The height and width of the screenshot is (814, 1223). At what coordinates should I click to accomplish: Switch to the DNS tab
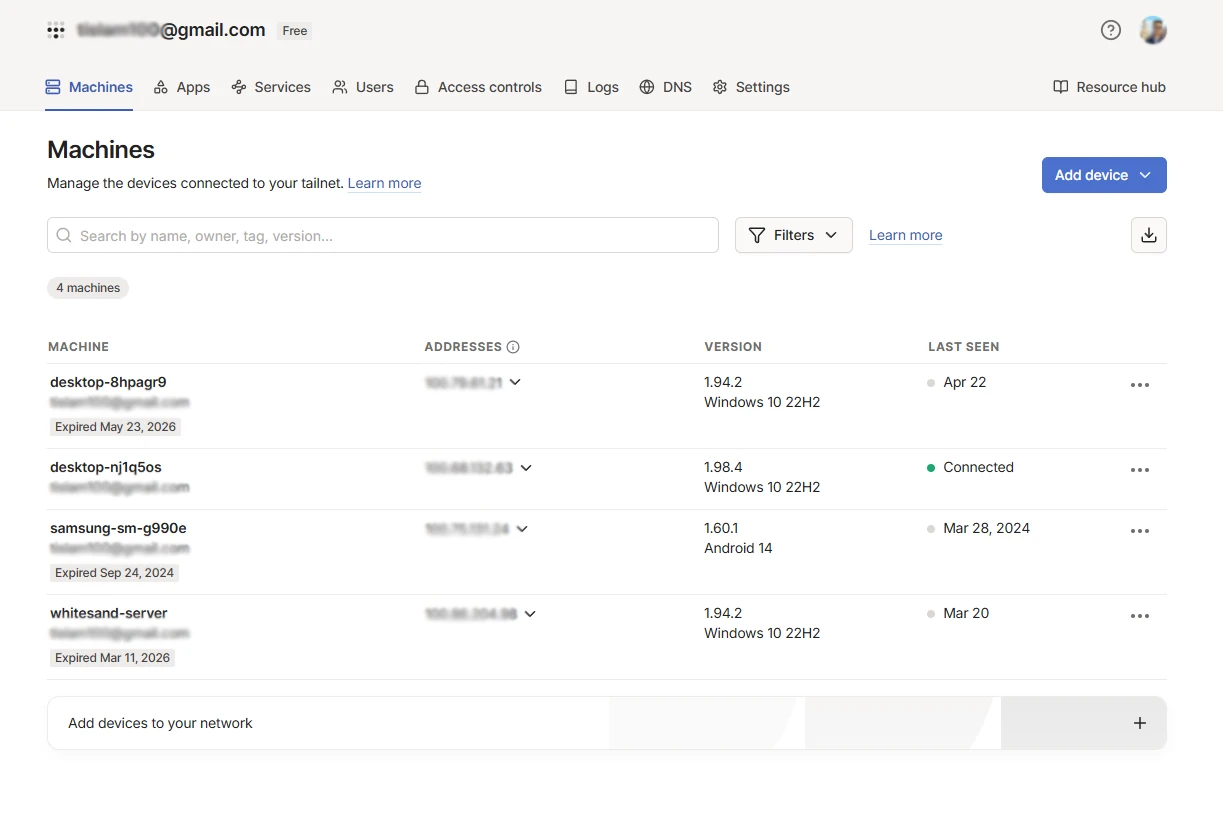point(666,87)
